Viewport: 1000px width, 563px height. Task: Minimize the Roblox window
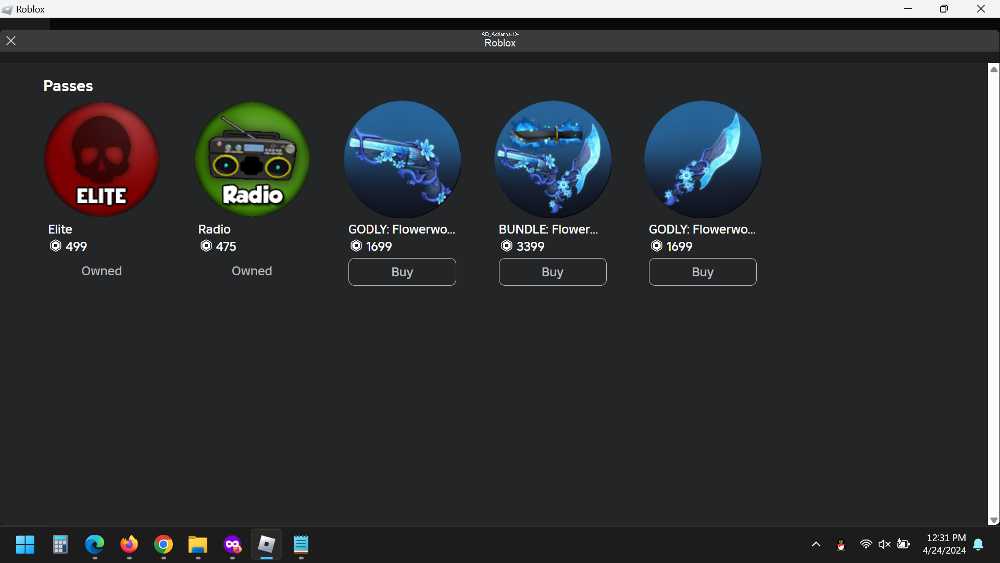[908, 9]
